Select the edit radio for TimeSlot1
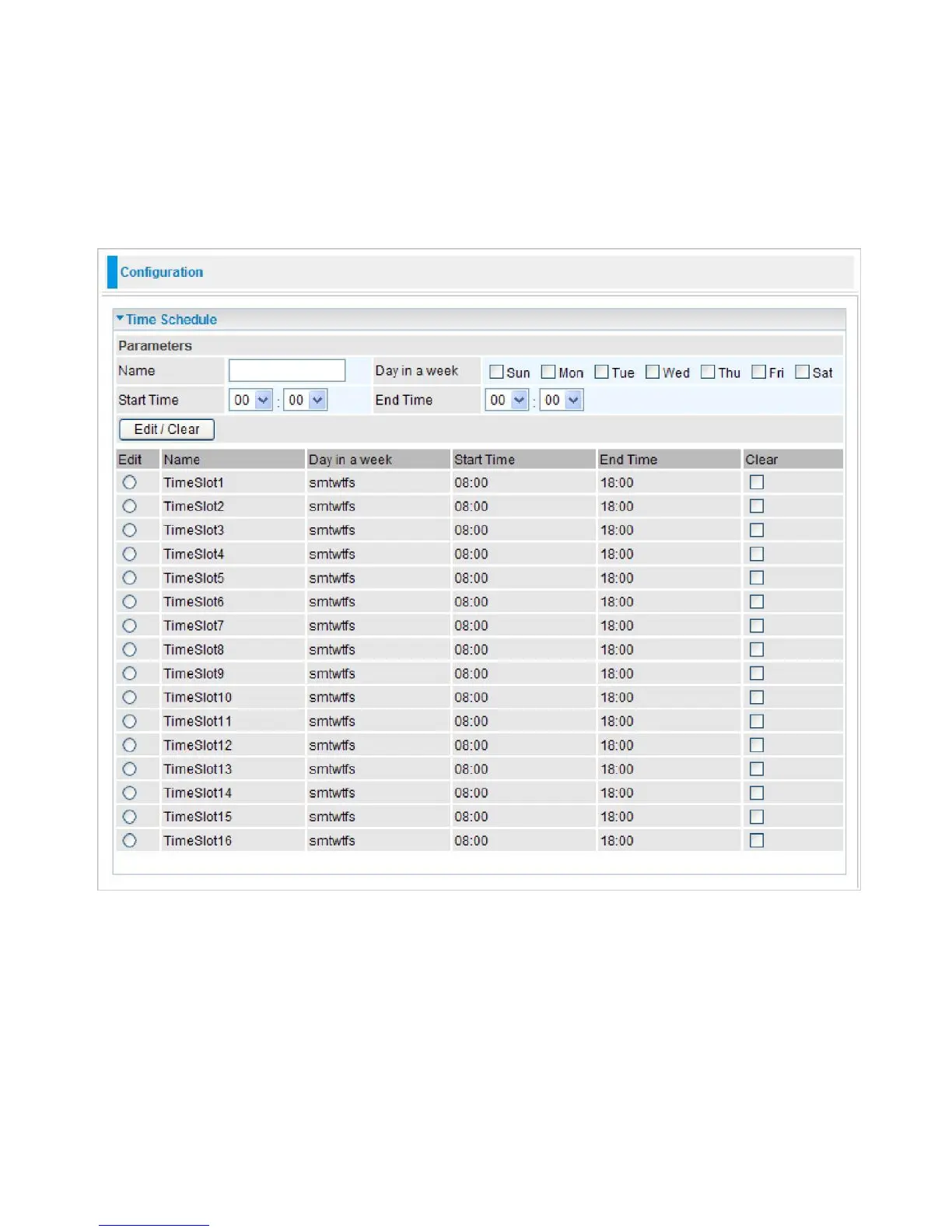Image resolution: width=952 pixels, height=1232 pixels. pyautogui.click(x=130, y=482)
